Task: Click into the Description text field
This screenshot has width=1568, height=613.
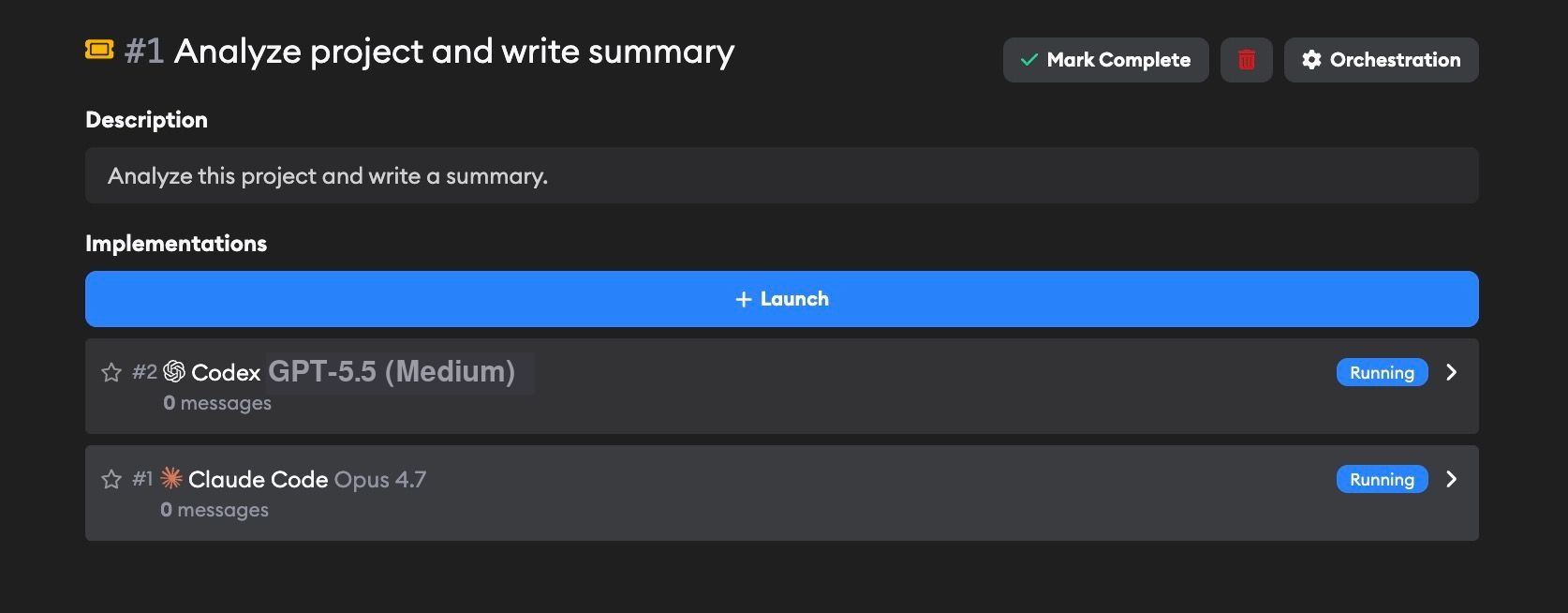Action: 781,175
